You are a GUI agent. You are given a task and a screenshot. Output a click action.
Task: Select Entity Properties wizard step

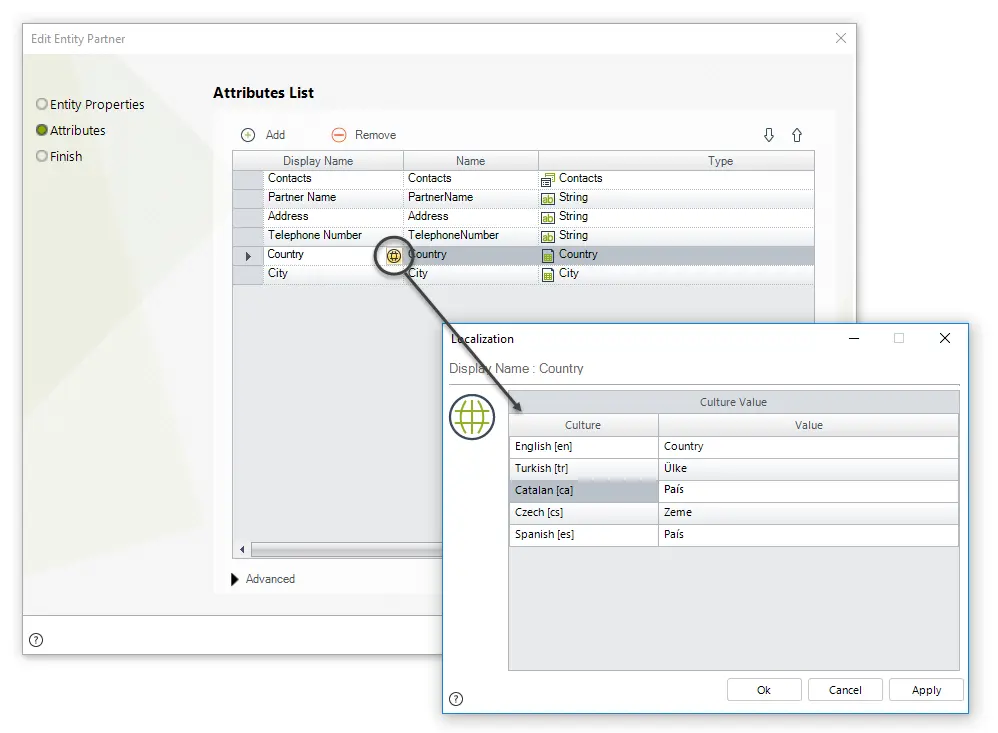pyautogui.click(x=90, y=104)
